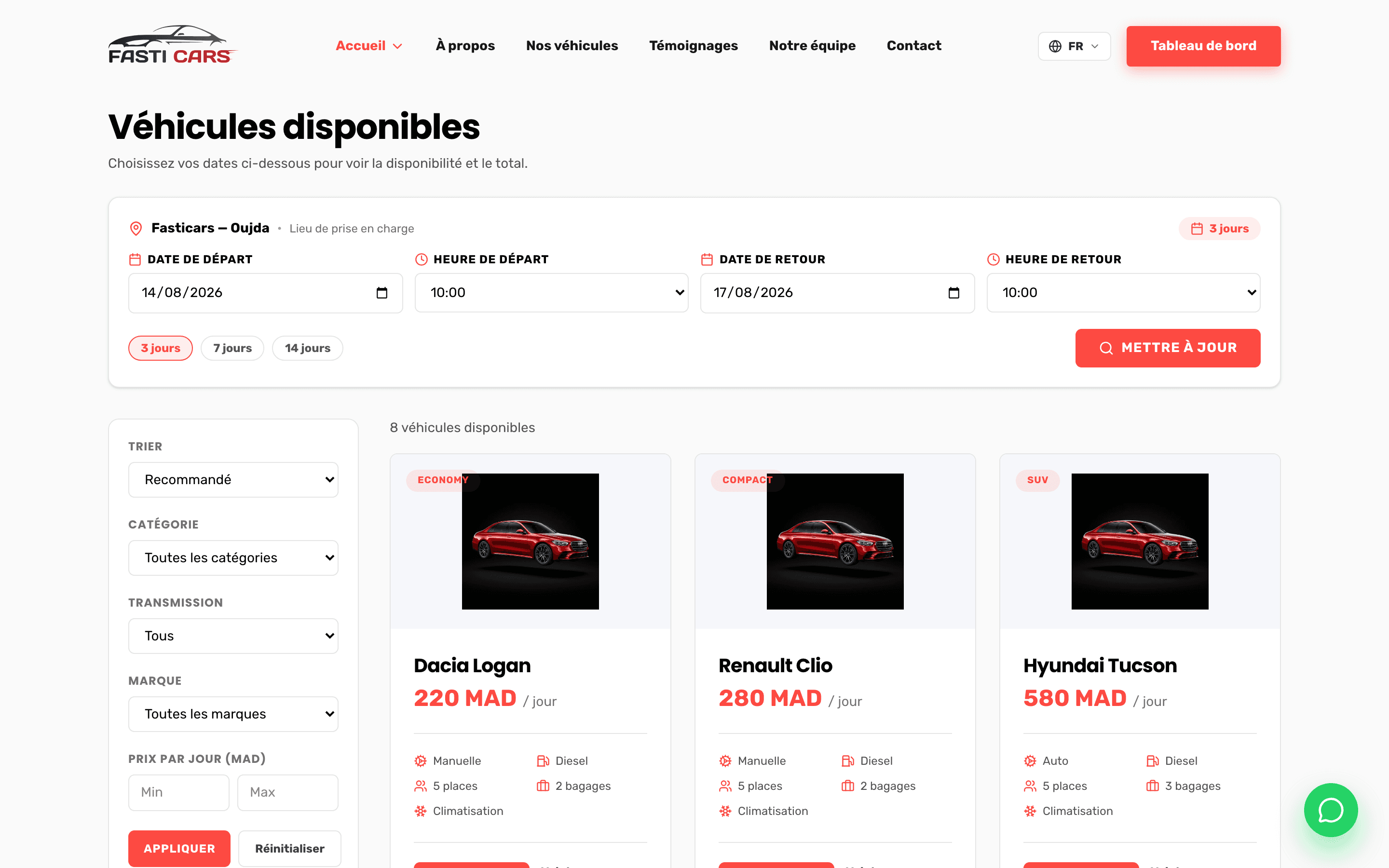
Task: Click the Date de départ 14/08/2026 field
Action: pyautogui.click(x=265, y=293)
